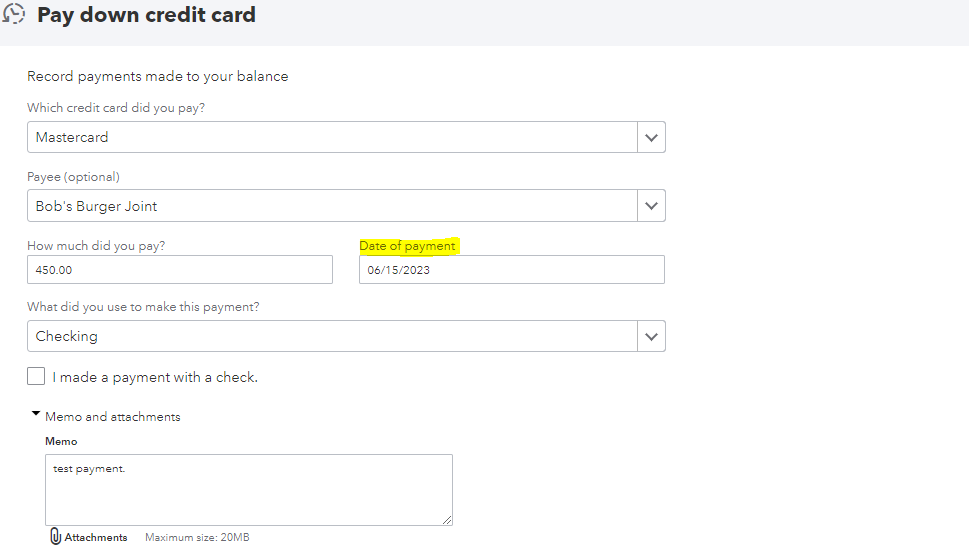
Task: Click the "Memo and attachments" label text
Action: [112, 417]
